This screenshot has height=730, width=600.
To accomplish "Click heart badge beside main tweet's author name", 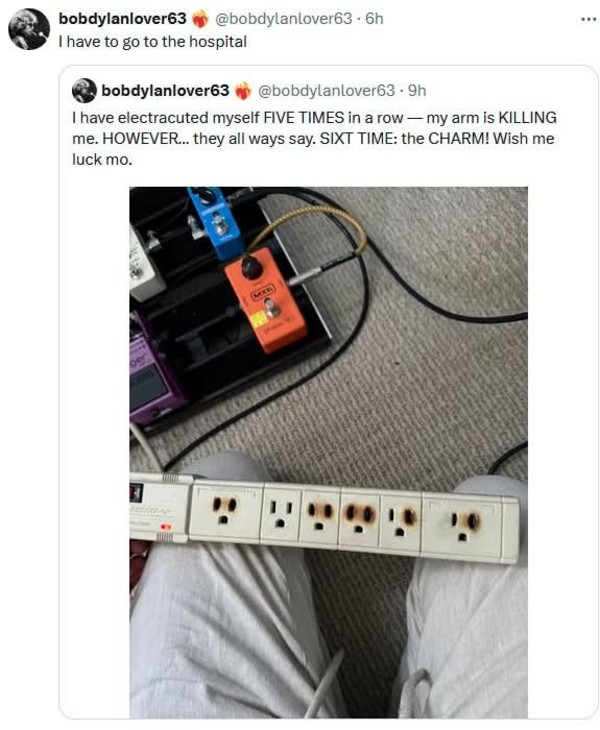I will point(199,18).
